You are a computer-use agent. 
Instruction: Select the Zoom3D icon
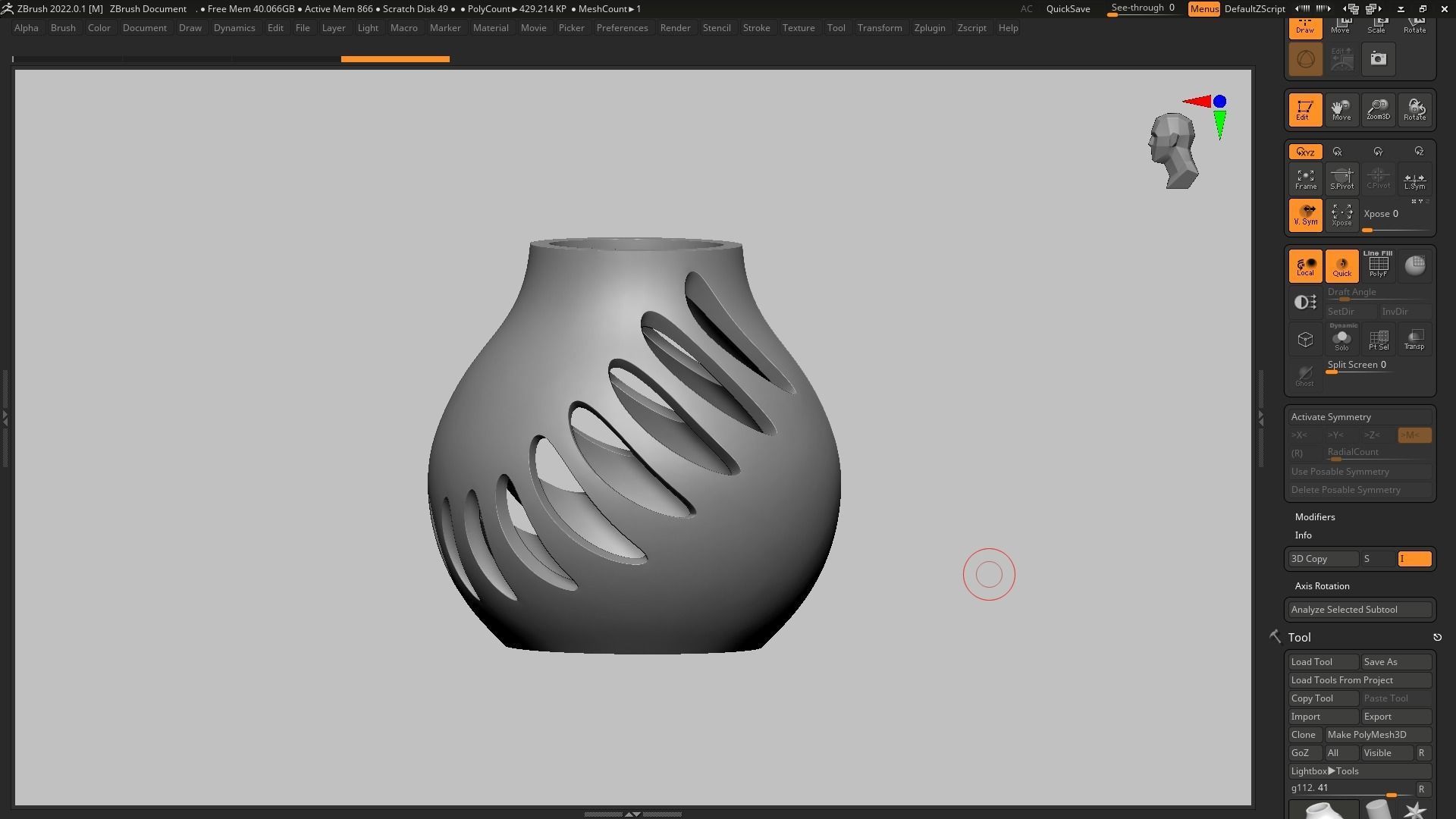pyautogui.click(x=1378, y=110)
